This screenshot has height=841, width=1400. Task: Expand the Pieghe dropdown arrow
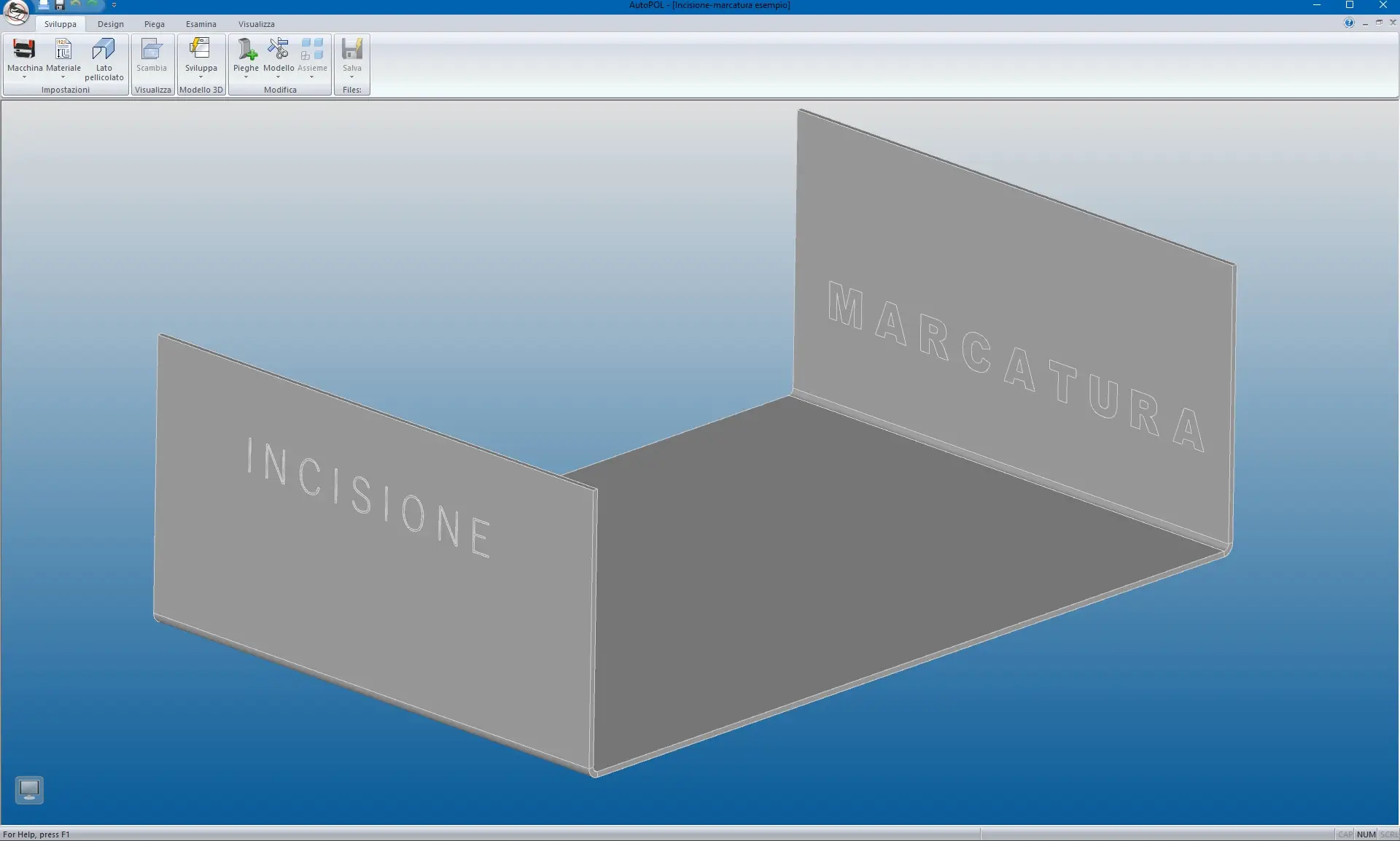pyautogui.click(x=246, y=77)
